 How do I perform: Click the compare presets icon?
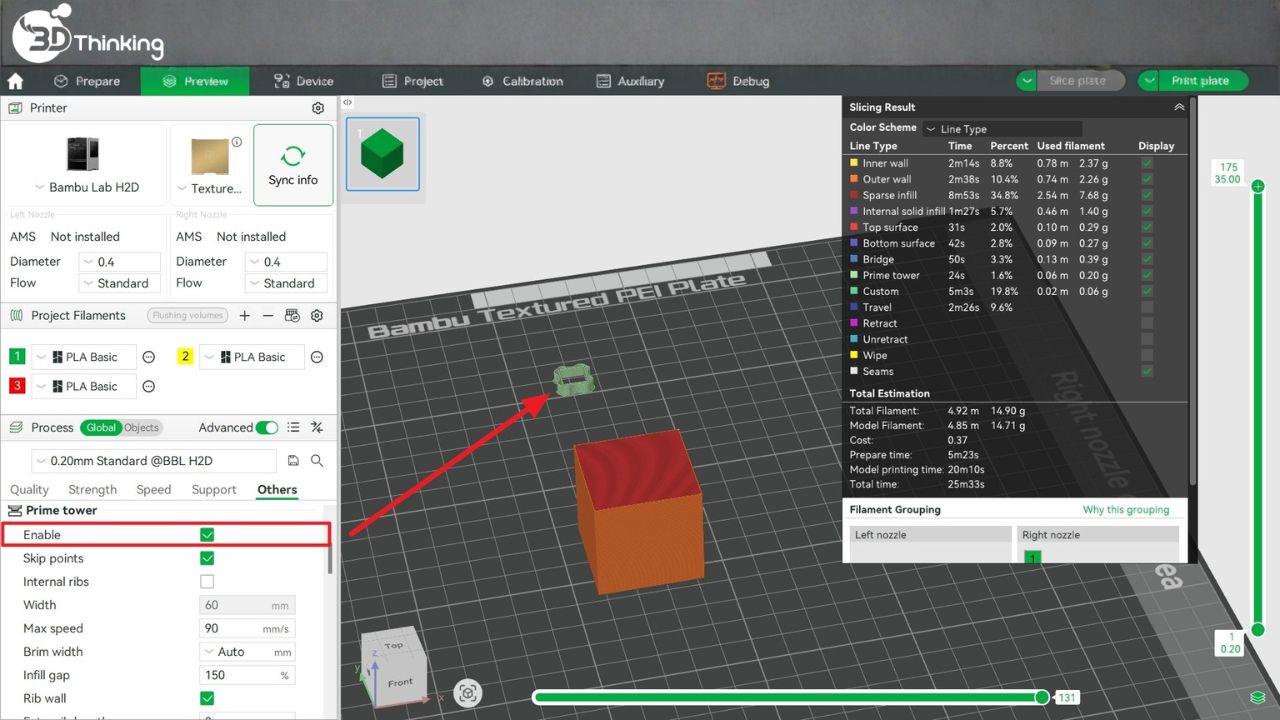[317, 428]
